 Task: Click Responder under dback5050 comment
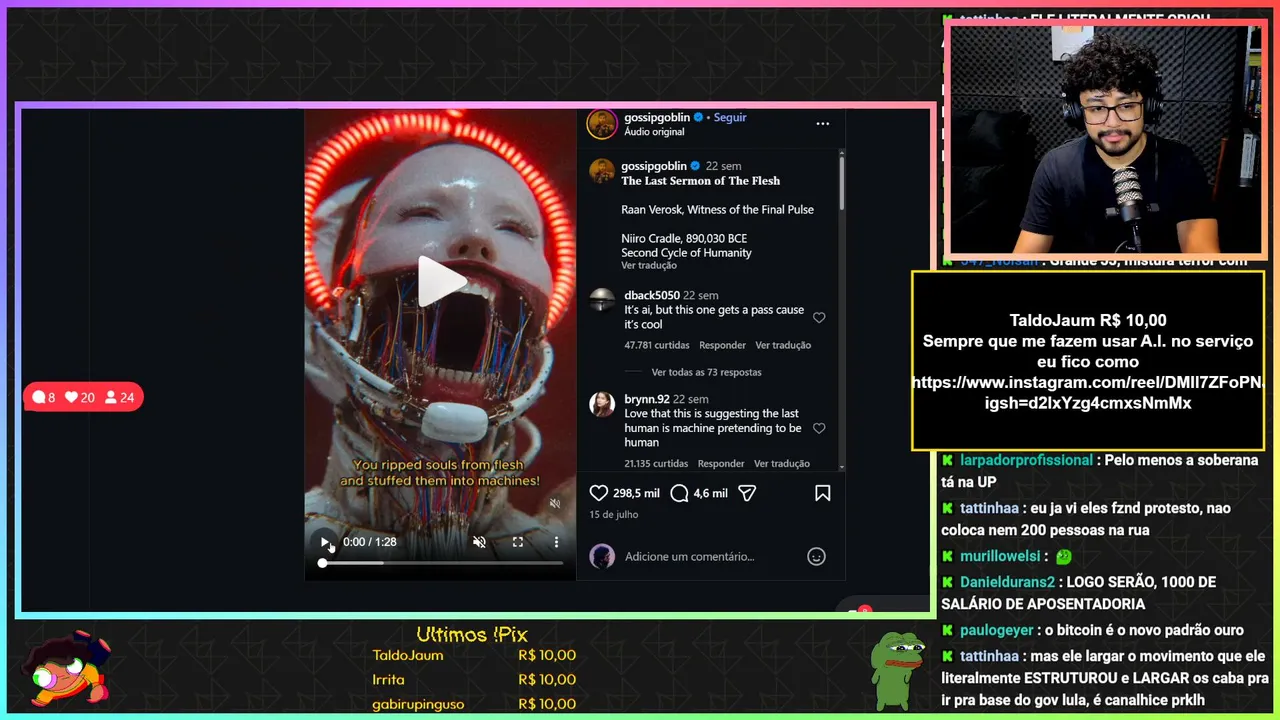pos(722,345)
